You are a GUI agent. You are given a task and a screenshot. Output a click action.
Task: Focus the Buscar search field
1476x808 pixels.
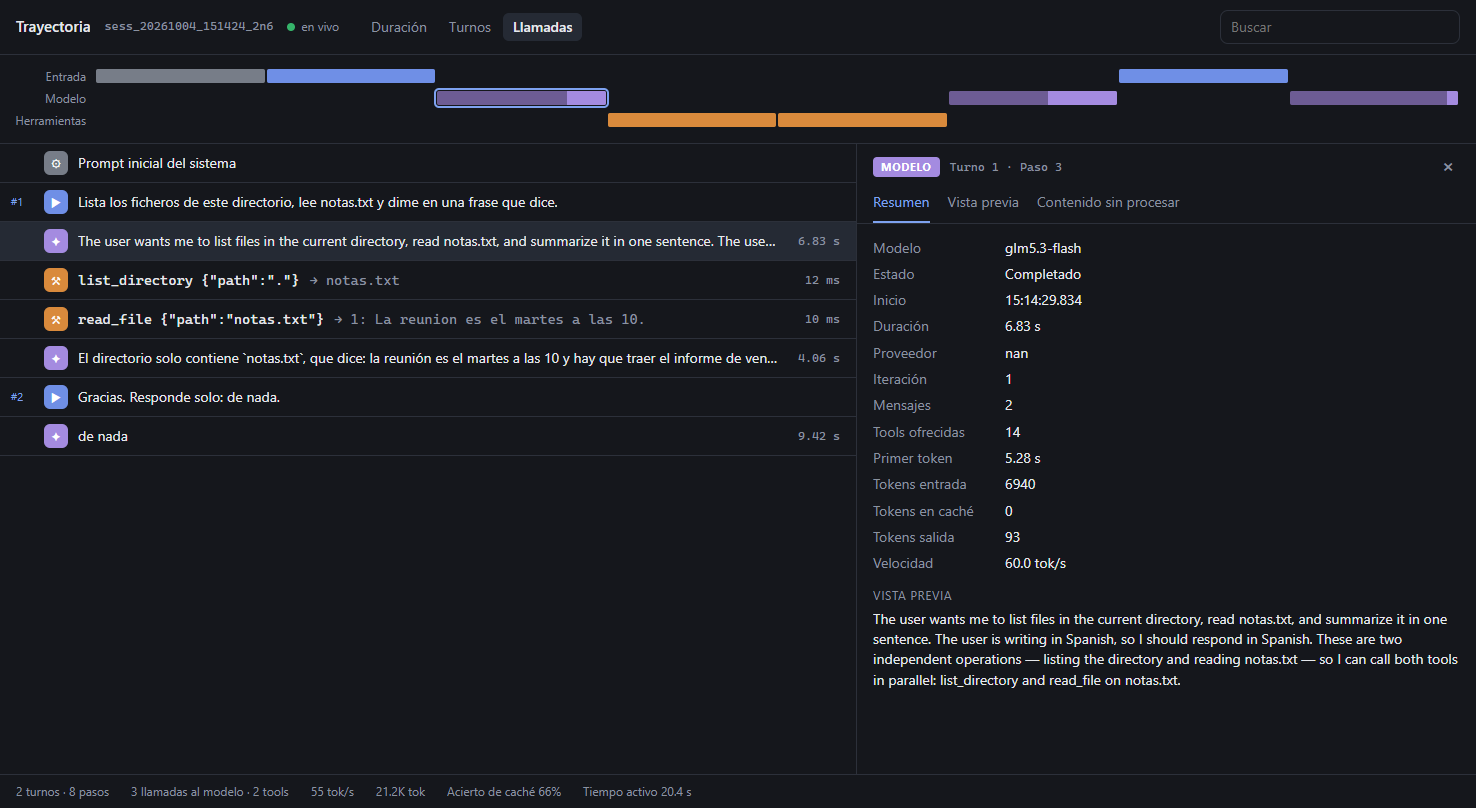(1340, 27)
